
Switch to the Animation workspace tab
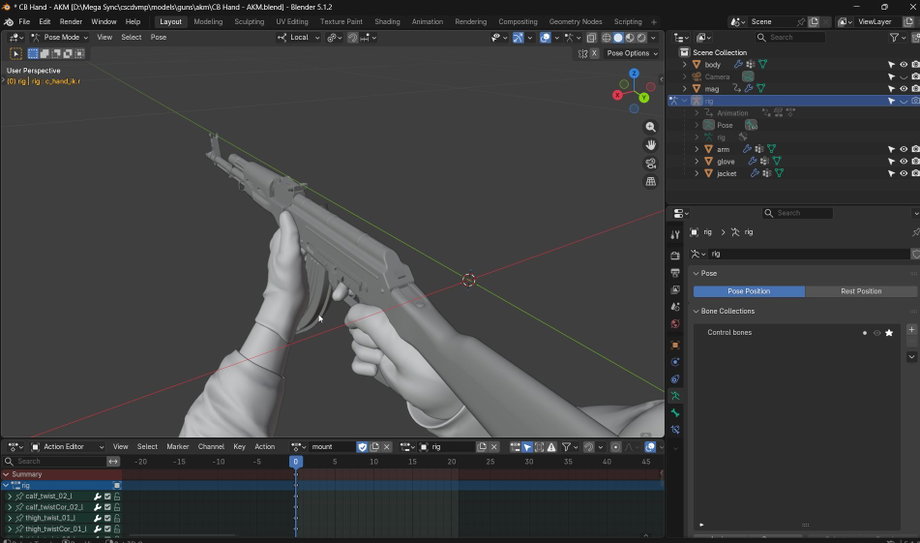pyautogui.click(x=427, y=22)
